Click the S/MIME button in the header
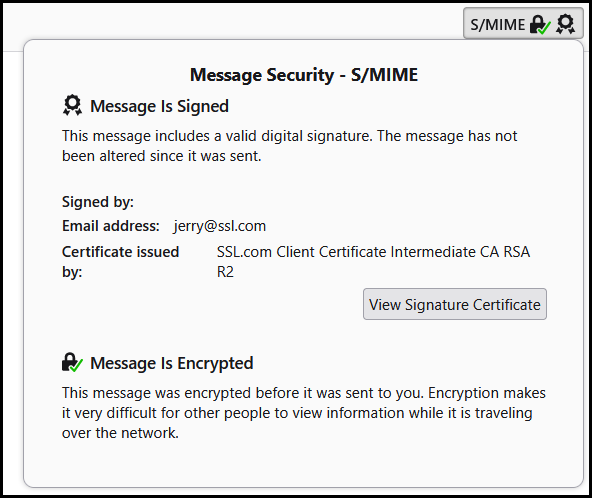This screenshot has width=592, height=498. point(523,23)
